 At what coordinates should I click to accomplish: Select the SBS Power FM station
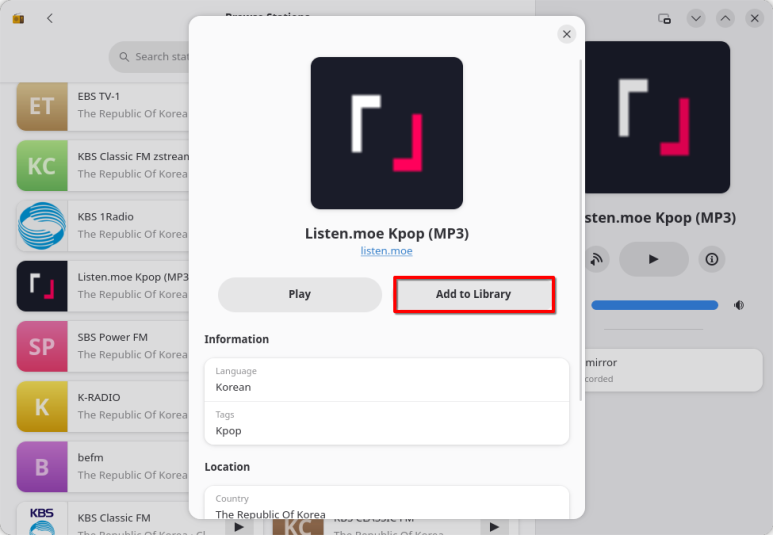[103, 346]
